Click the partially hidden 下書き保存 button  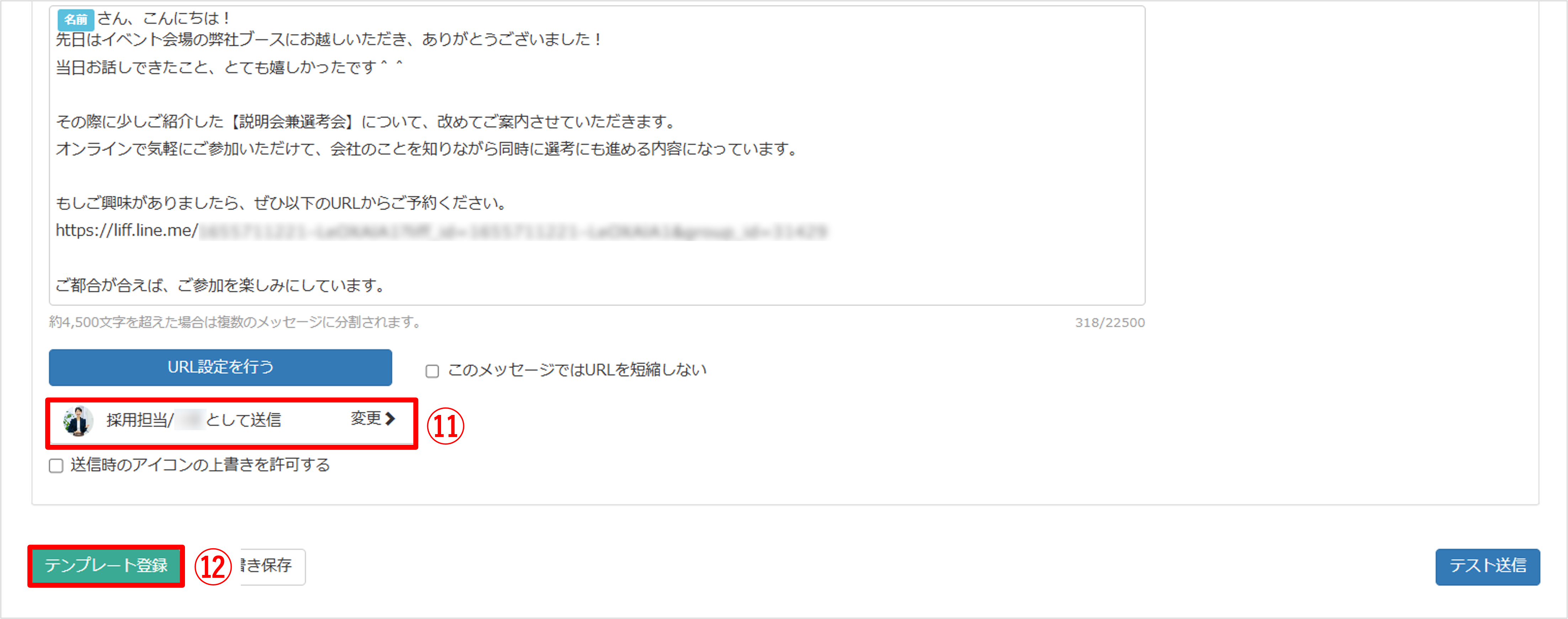coord(272,567)
